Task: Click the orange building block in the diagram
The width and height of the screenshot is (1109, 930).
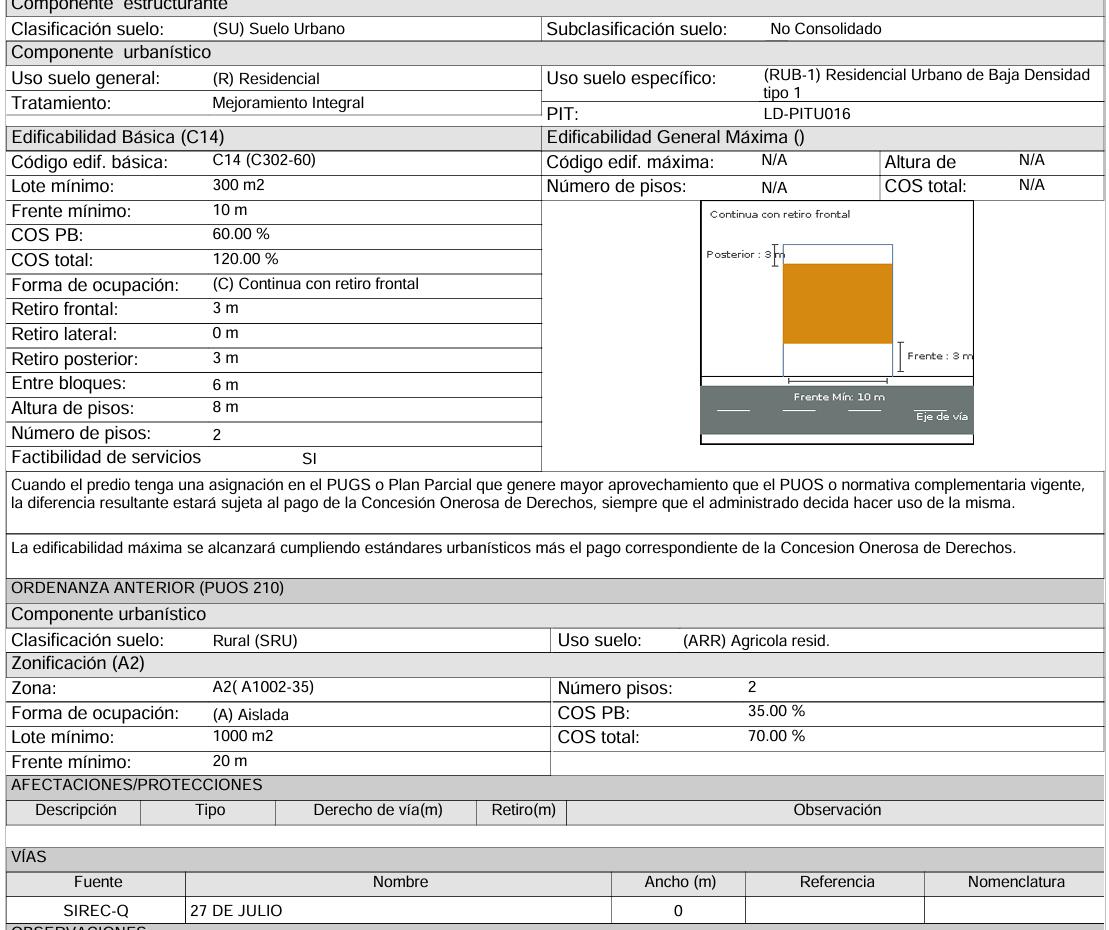Action: pyautogui.click(x=837, y=304)
